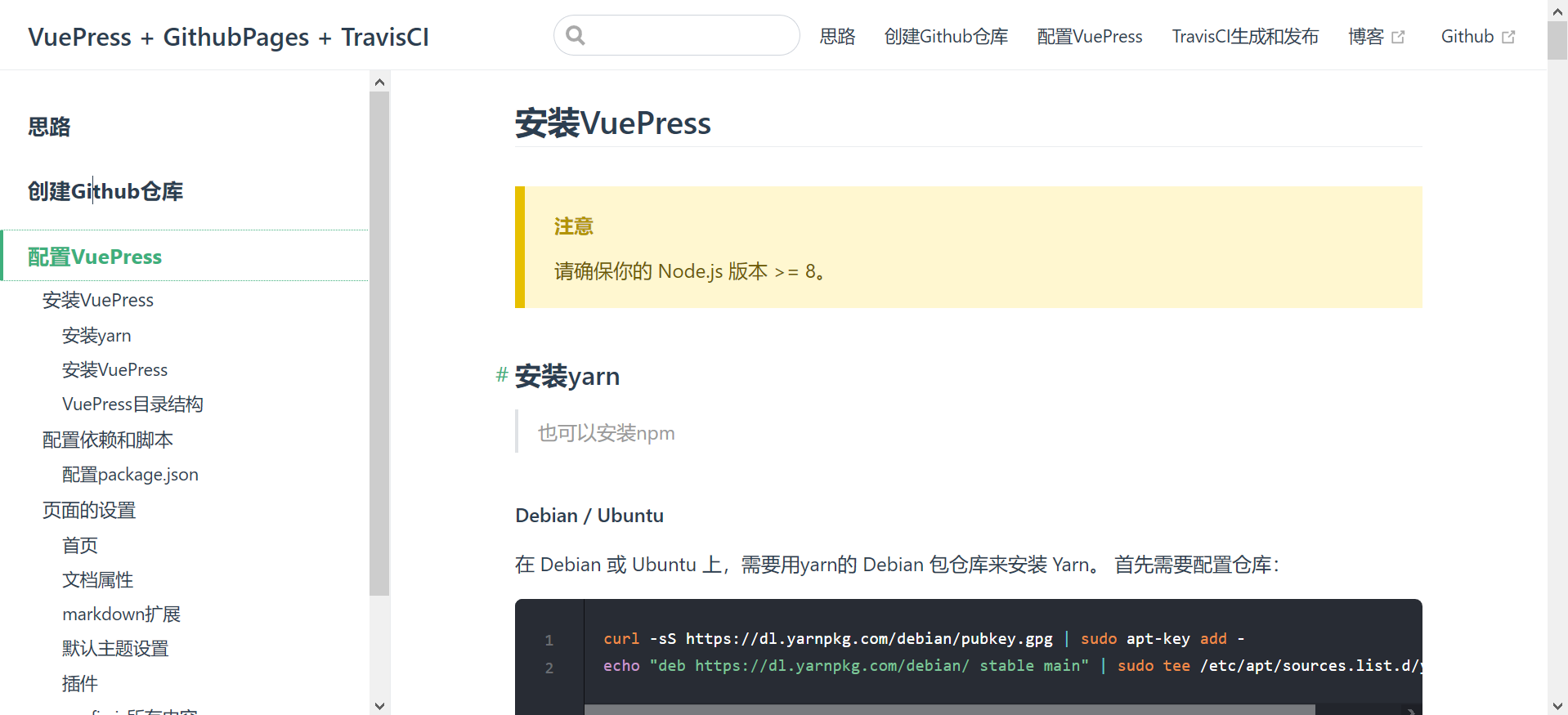The width and height of the screenshot is (1568, 715).
Task: Select 思路 heading in the sidebar
Action: click(x=49, y=127)
